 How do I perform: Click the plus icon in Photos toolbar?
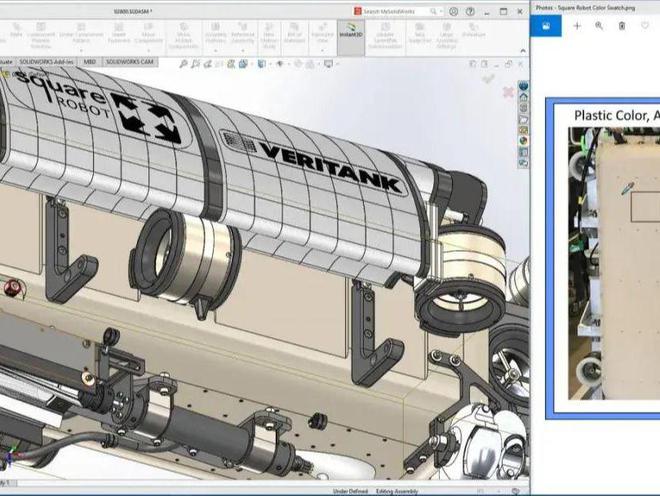tap(577, 26)
